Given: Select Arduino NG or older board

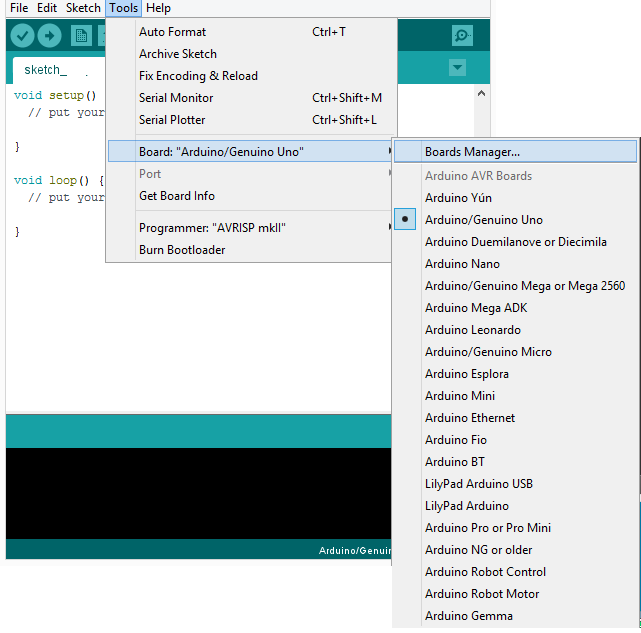Looking at the screenshot, I should tap(515, 550).
